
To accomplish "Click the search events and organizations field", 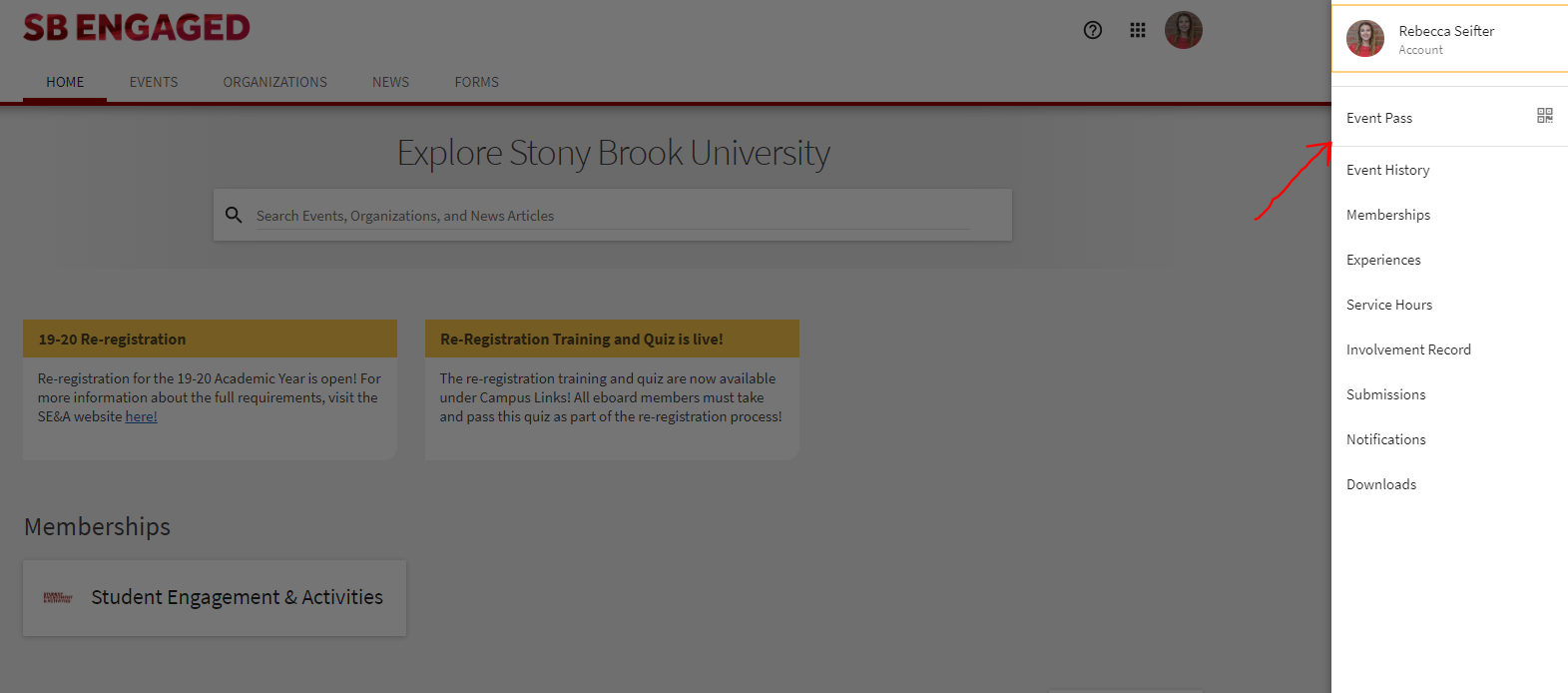I will 612,216.
